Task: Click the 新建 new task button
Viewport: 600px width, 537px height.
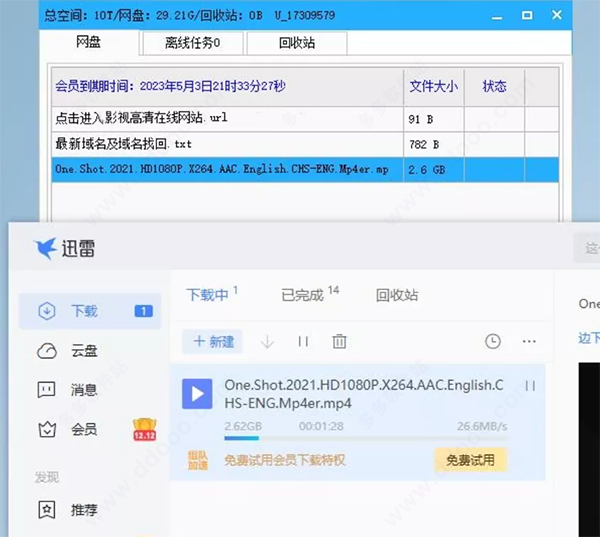Action: click(213, 341)
